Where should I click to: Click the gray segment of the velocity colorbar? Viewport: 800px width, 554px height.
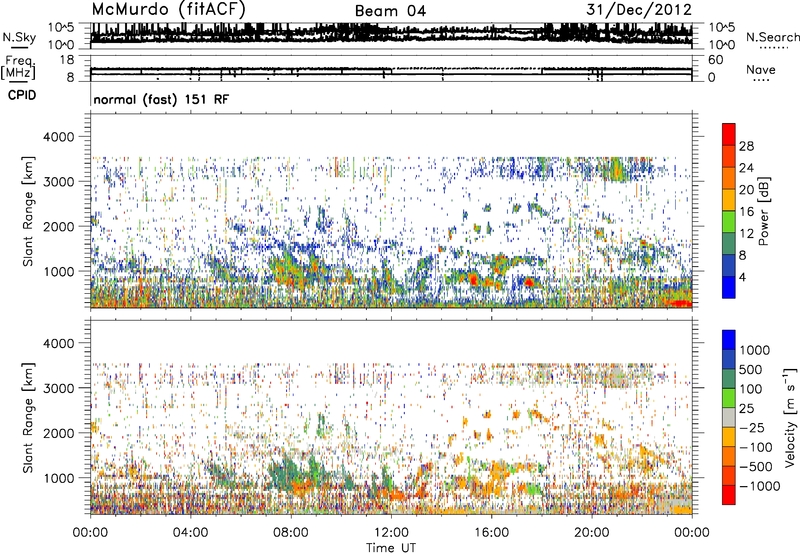tap(729, 418)
